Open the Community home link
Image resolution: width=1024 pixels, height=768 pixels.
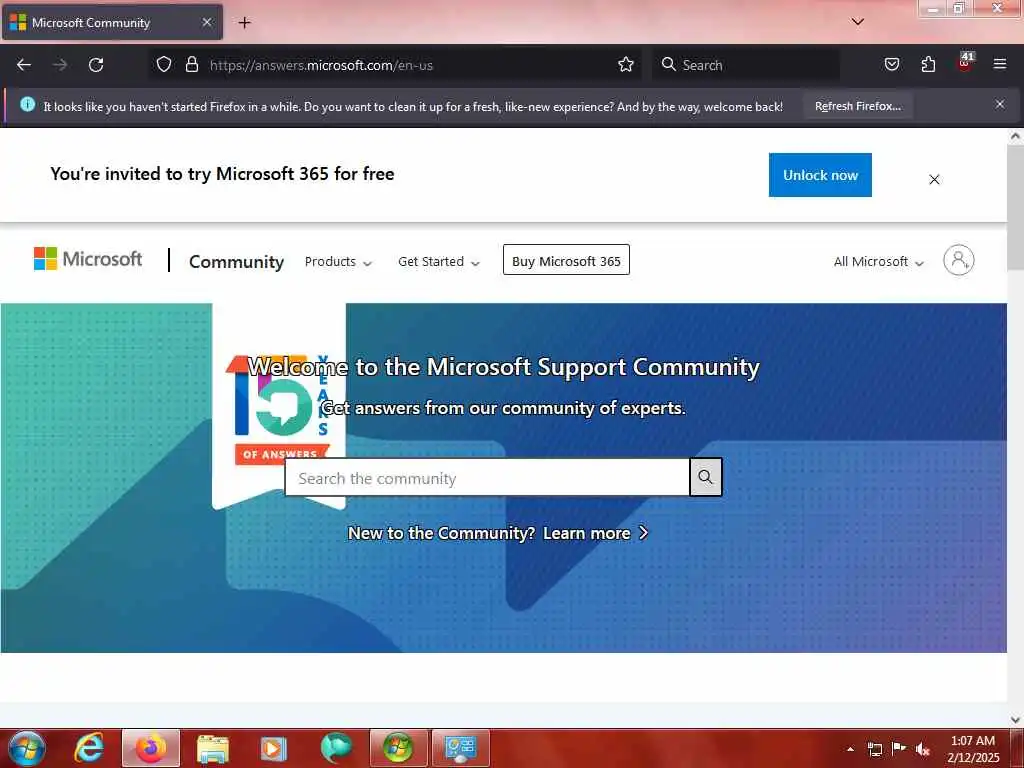point(236,262)
